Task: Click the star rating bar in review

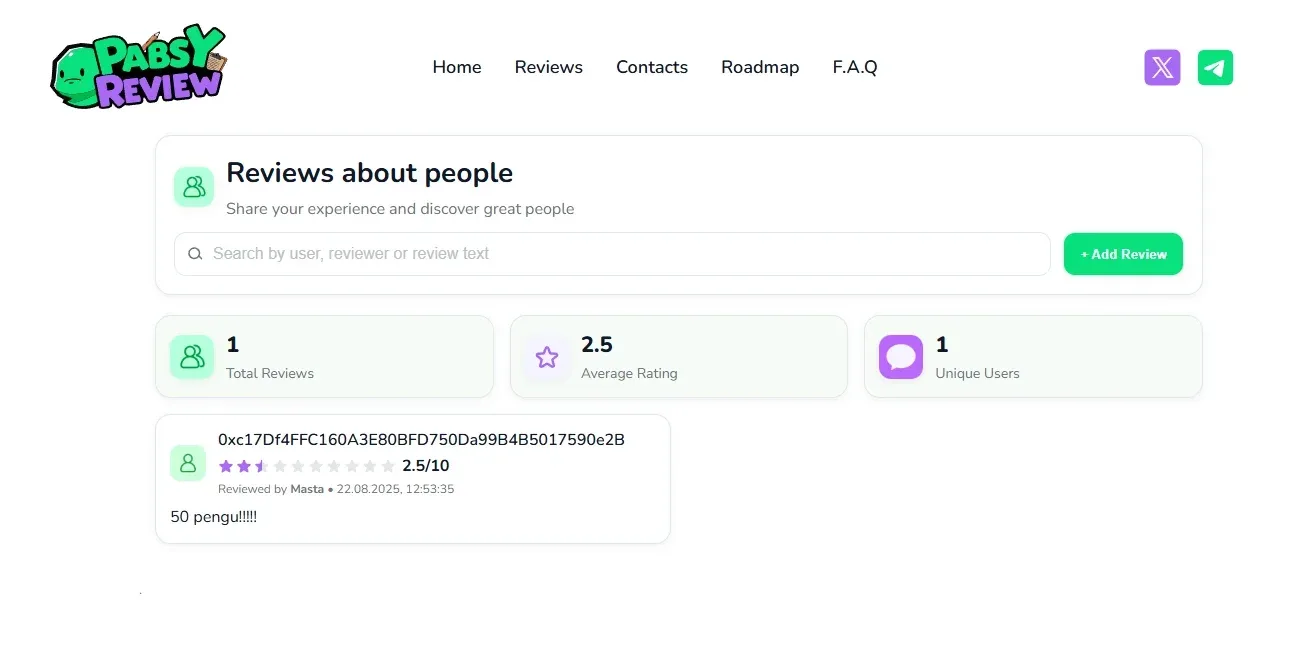Action: point(307,466)
